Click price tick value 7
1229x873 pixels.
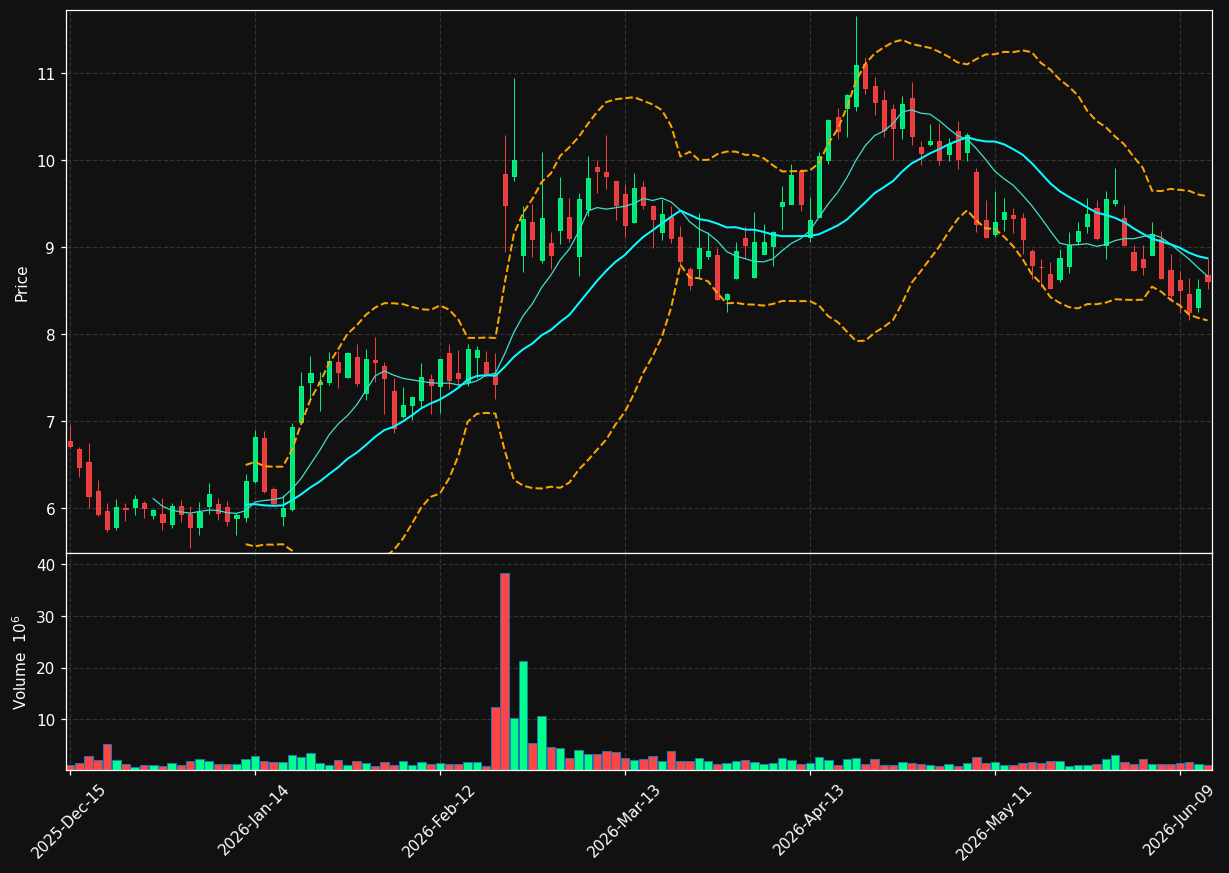pyautogui.click(x=51, y=422)
